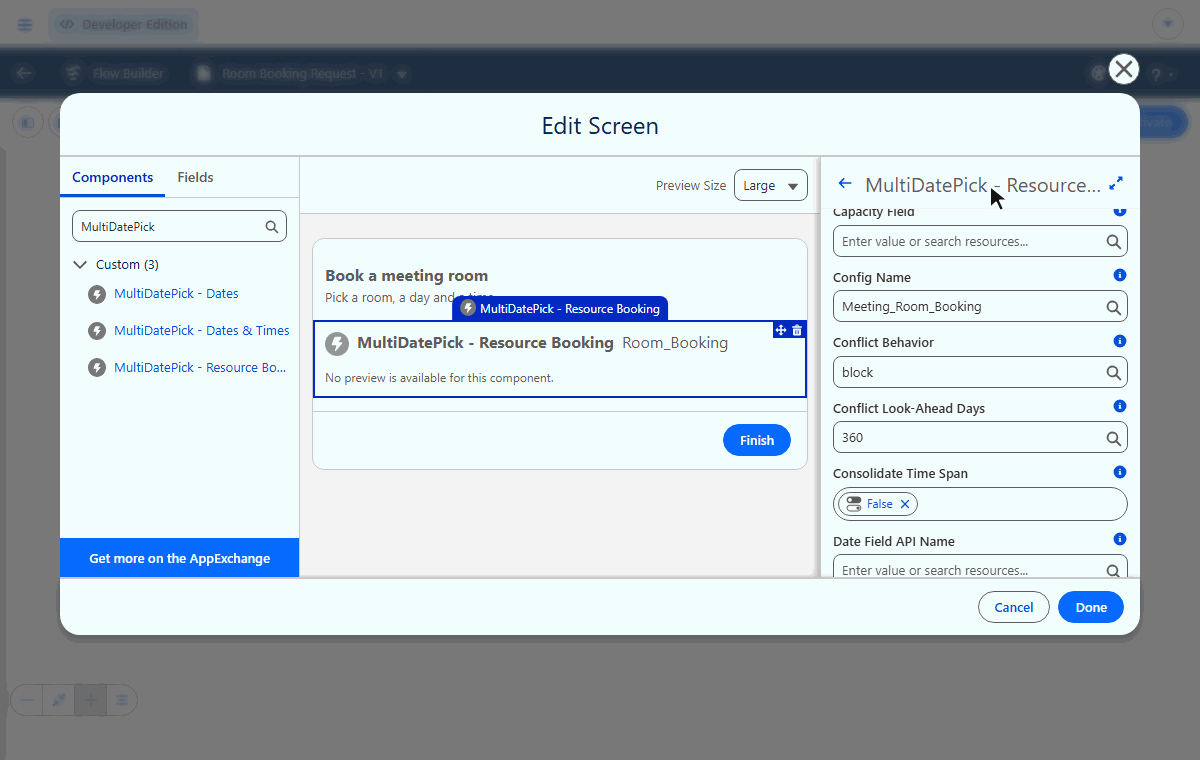
Task: Click info icon next to Config Name
Action: point(1120,275)
